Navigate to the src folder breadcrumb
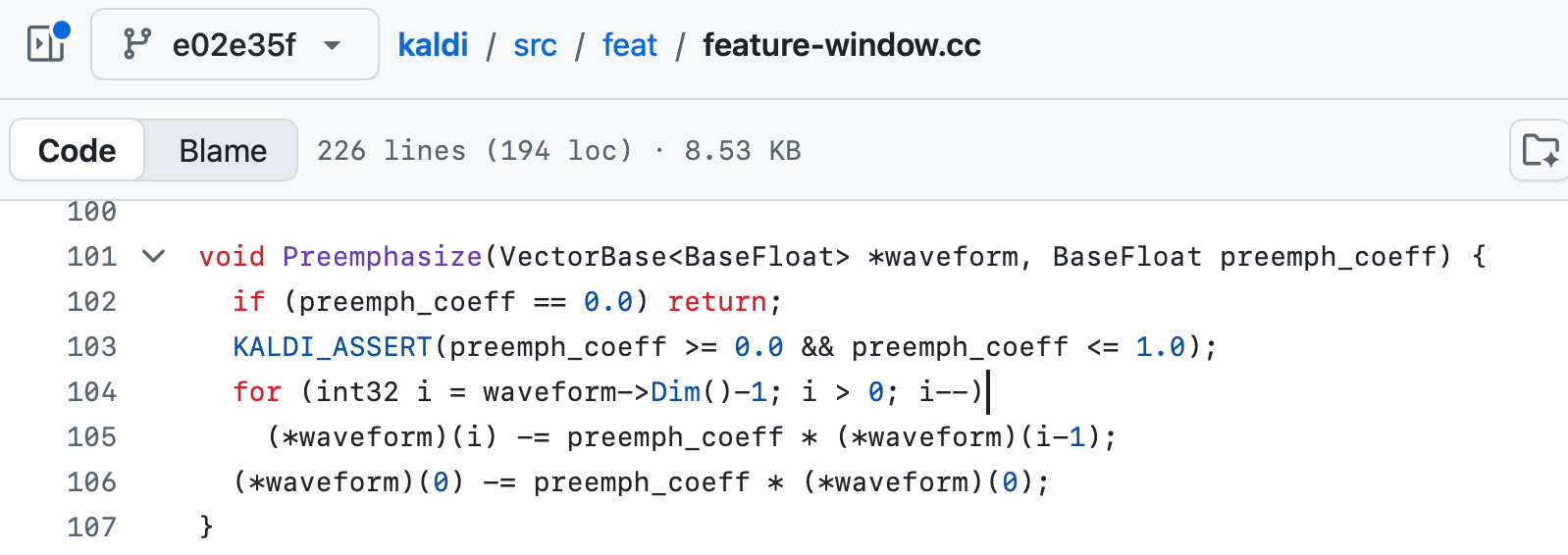This screenshot has width=1568, height=555. (535, 45)
